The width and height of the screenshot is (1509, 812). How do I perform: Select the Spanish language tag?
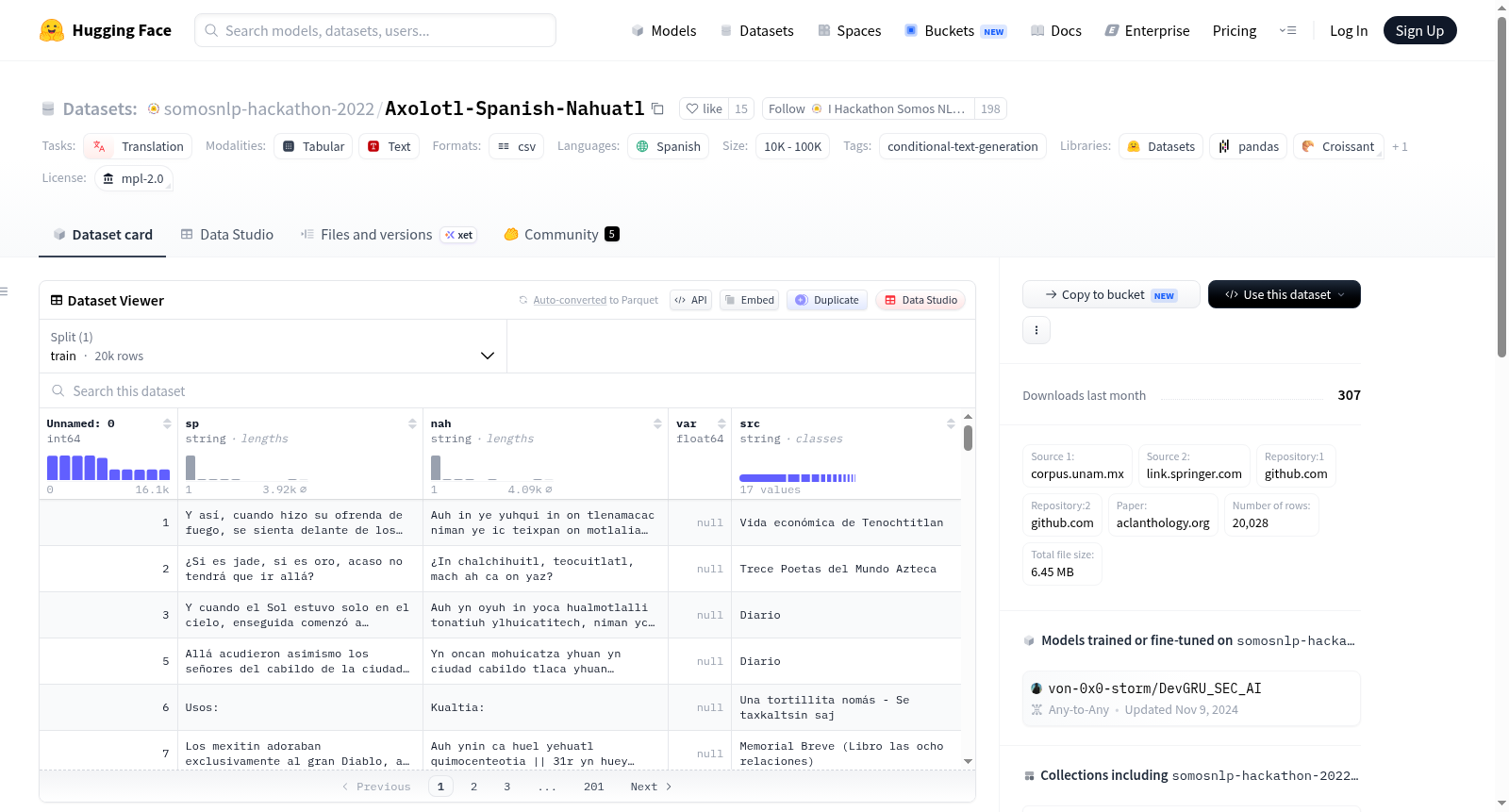pyautogui.click(x=668, y=146)
